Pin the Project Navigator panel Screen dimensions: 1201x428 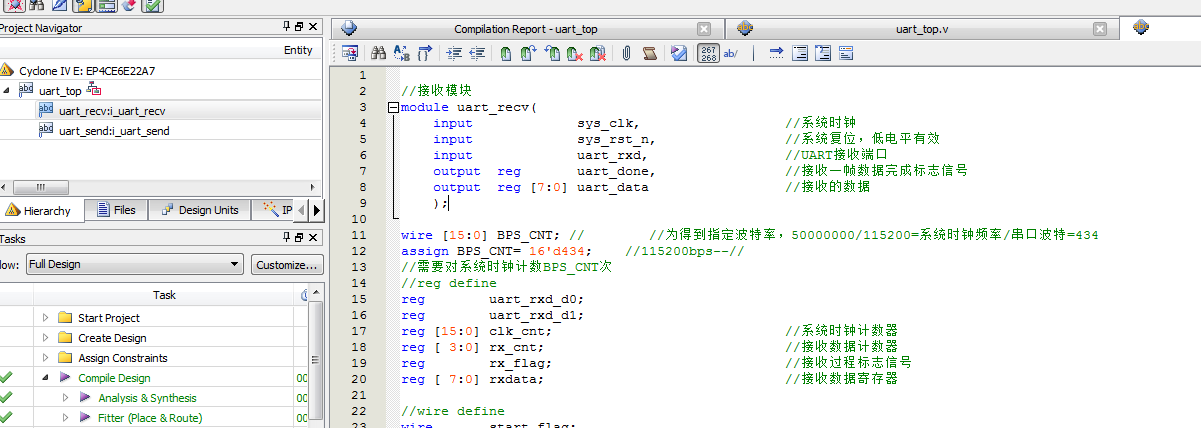coord(287,26)
